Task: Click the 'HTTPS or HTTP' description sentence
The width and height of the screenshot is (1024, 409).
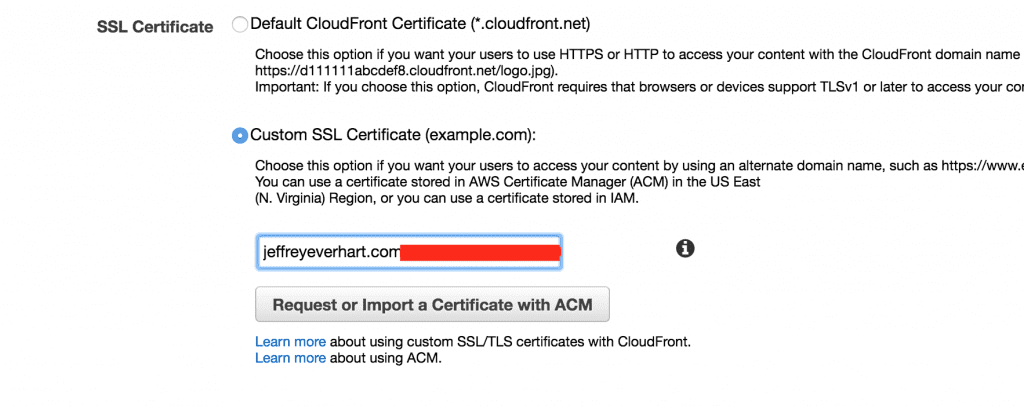Action: tap(639, 54)
